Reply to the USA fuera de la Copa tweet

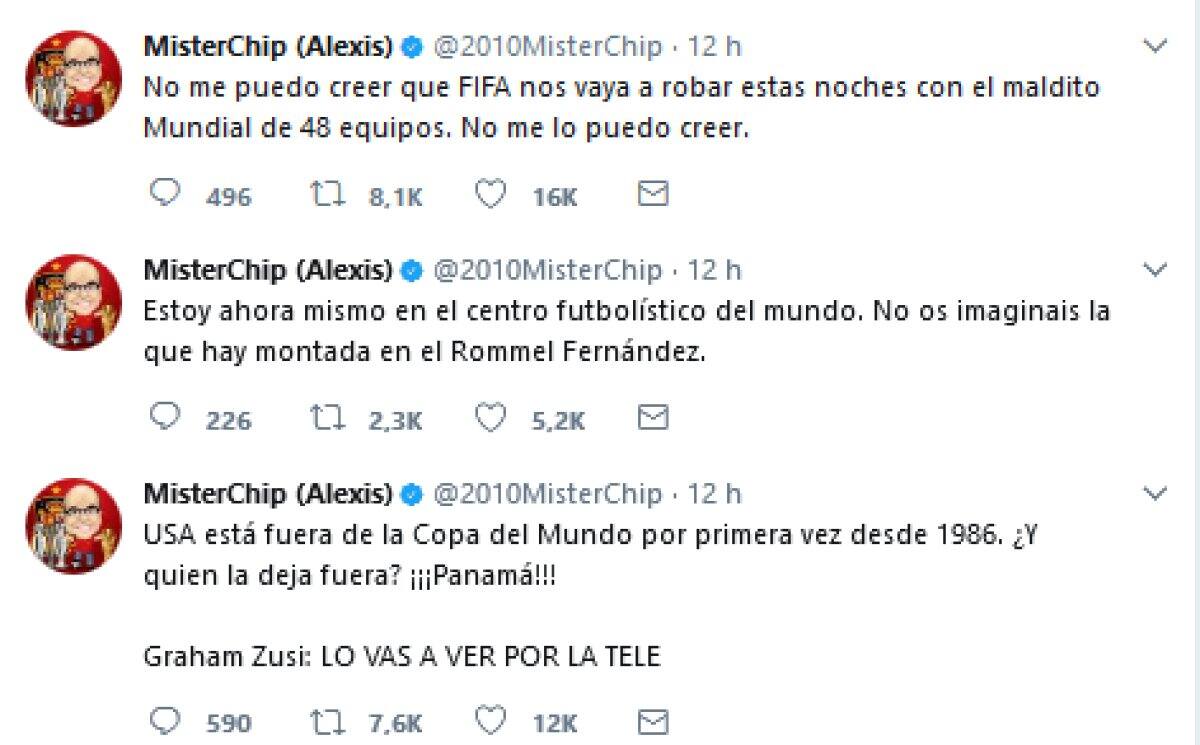[x=164, y=719]
